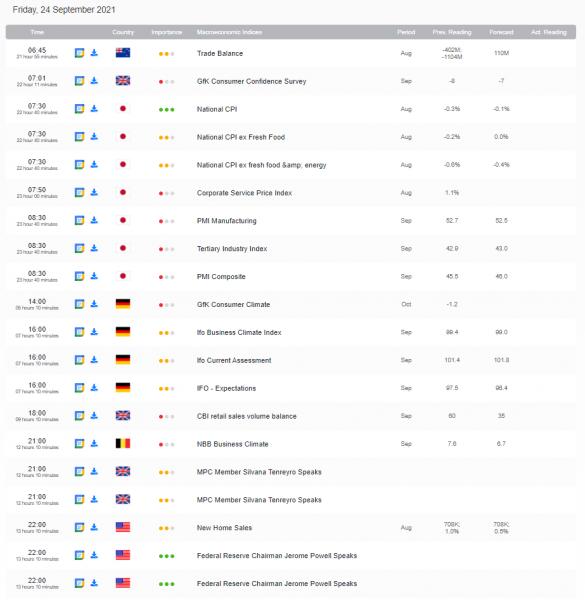Image resolution: width=585 pixels, height=600 pixels.
Task: Download CBI retail sales volume balance event
Action: [94, 416]
